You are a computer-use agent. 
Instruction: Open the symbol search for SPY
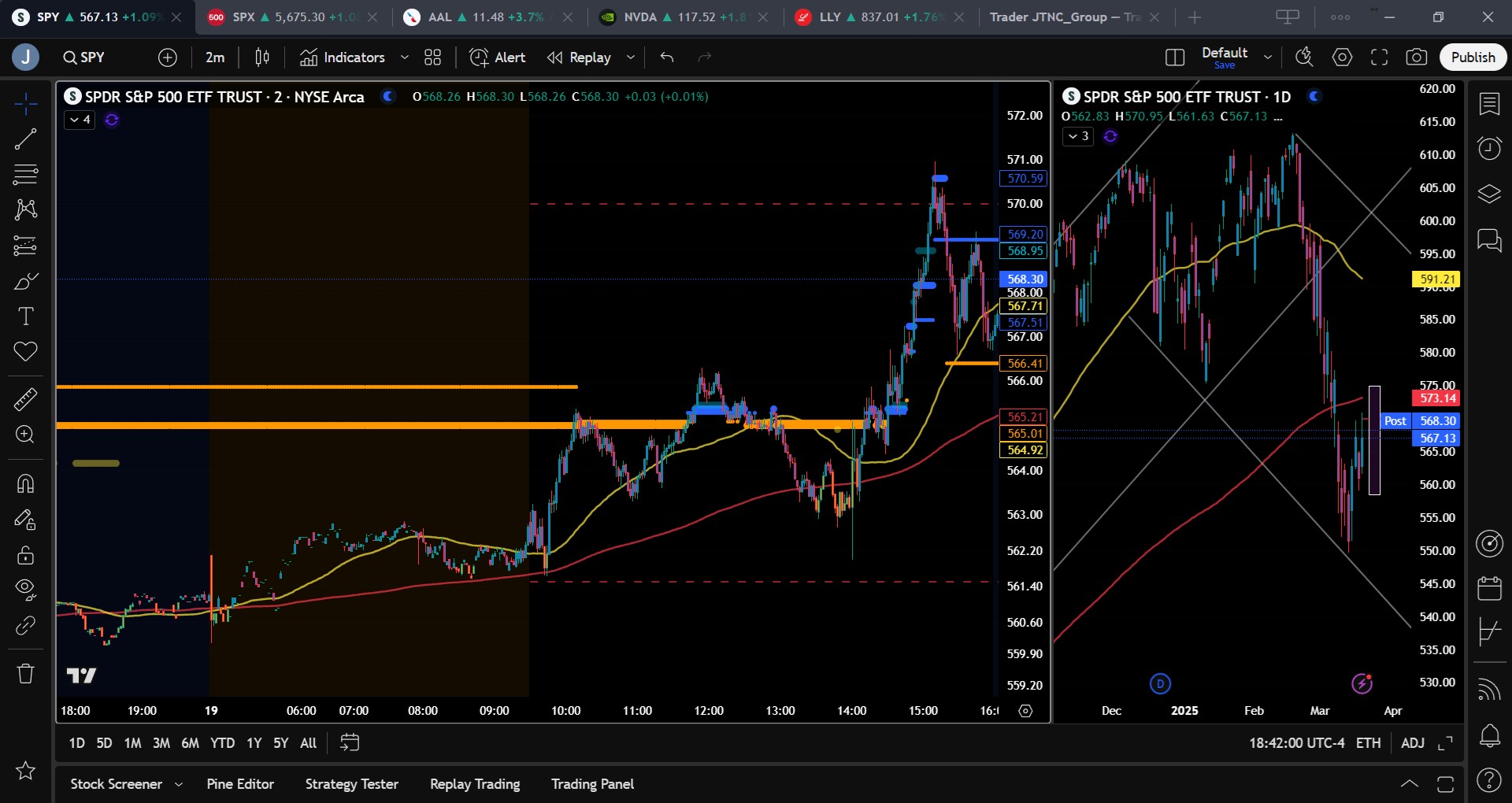click(x=84, y=57)
